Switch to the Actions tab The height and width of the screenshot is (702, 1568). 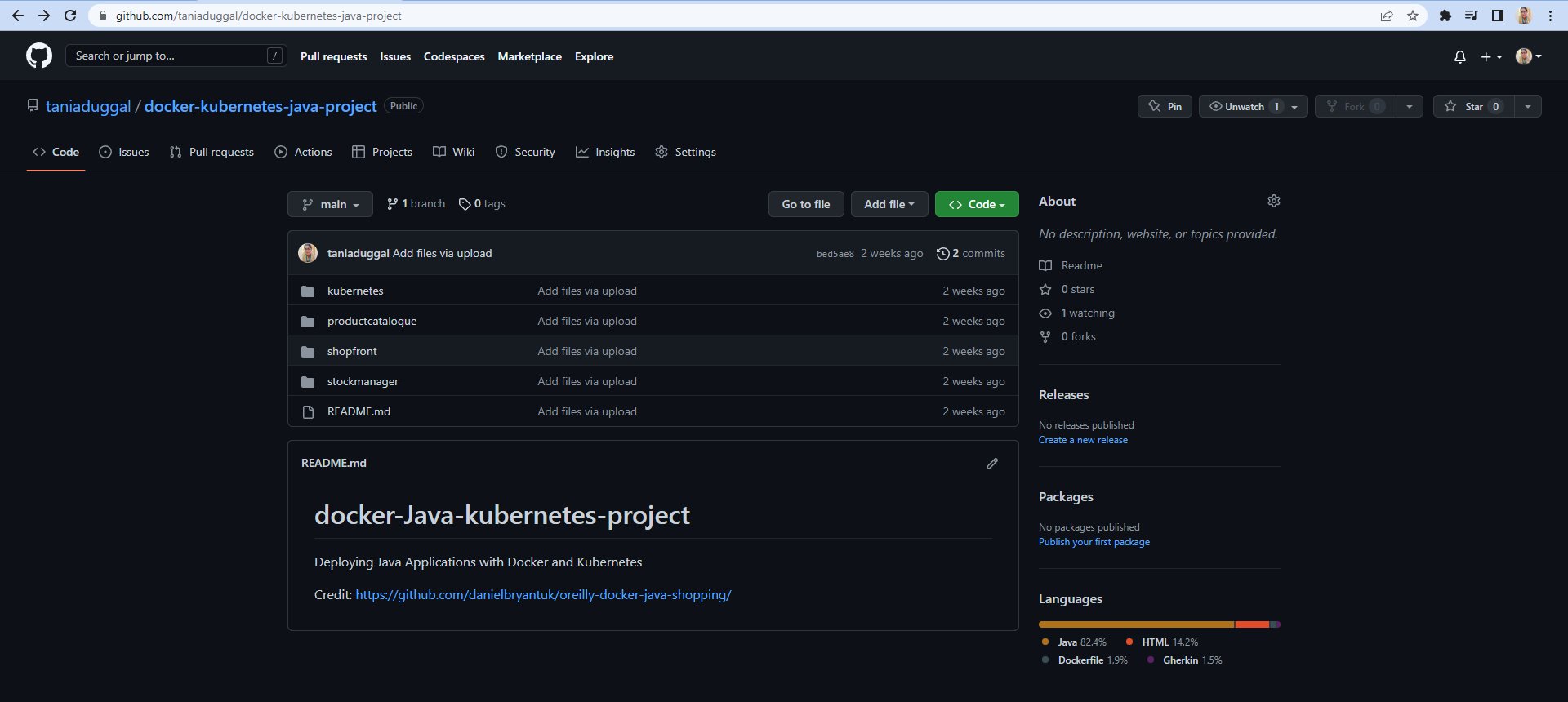pyautogui.click(x=304, y=152)
